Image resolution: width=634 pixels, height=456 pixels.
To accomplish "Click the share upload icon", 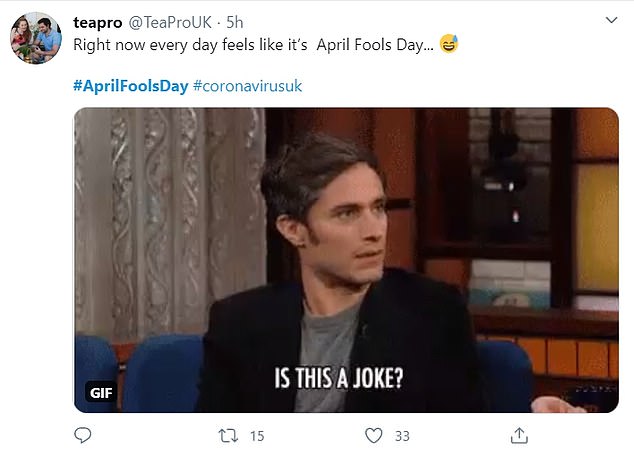I will coord(519,435).
